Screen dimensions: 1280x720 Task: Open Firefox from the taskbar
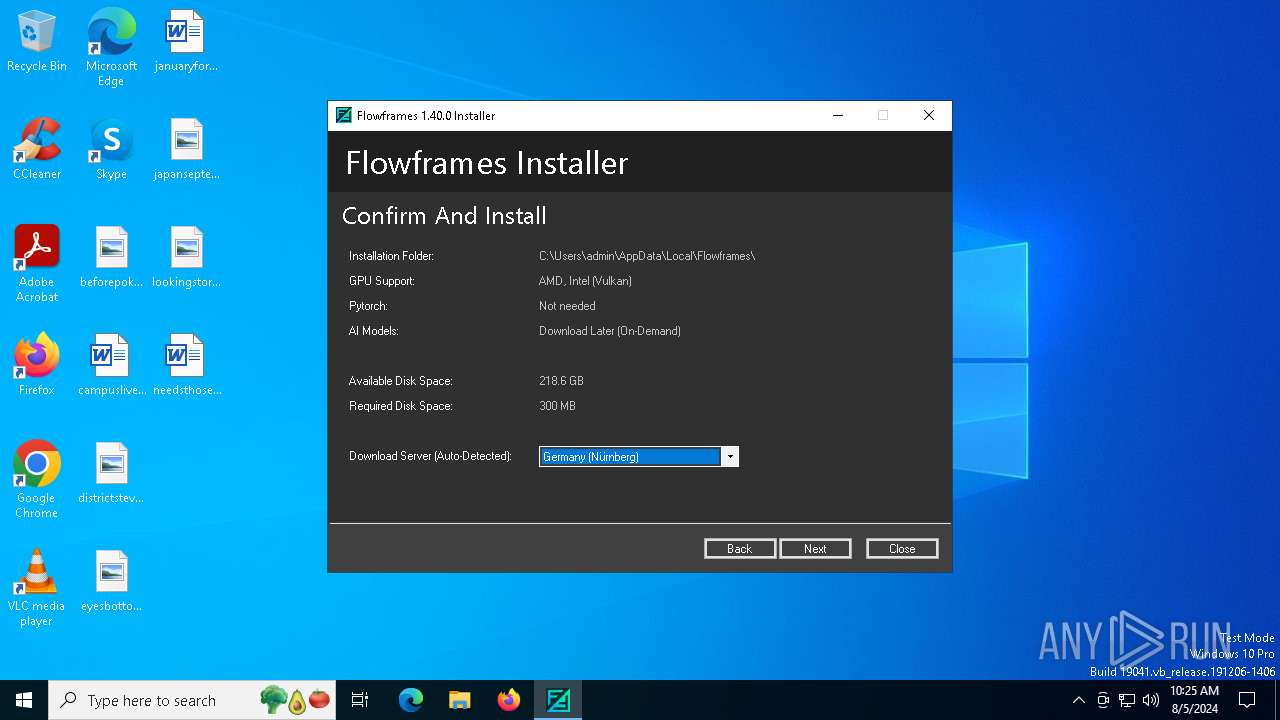click(x=509, y=700)
